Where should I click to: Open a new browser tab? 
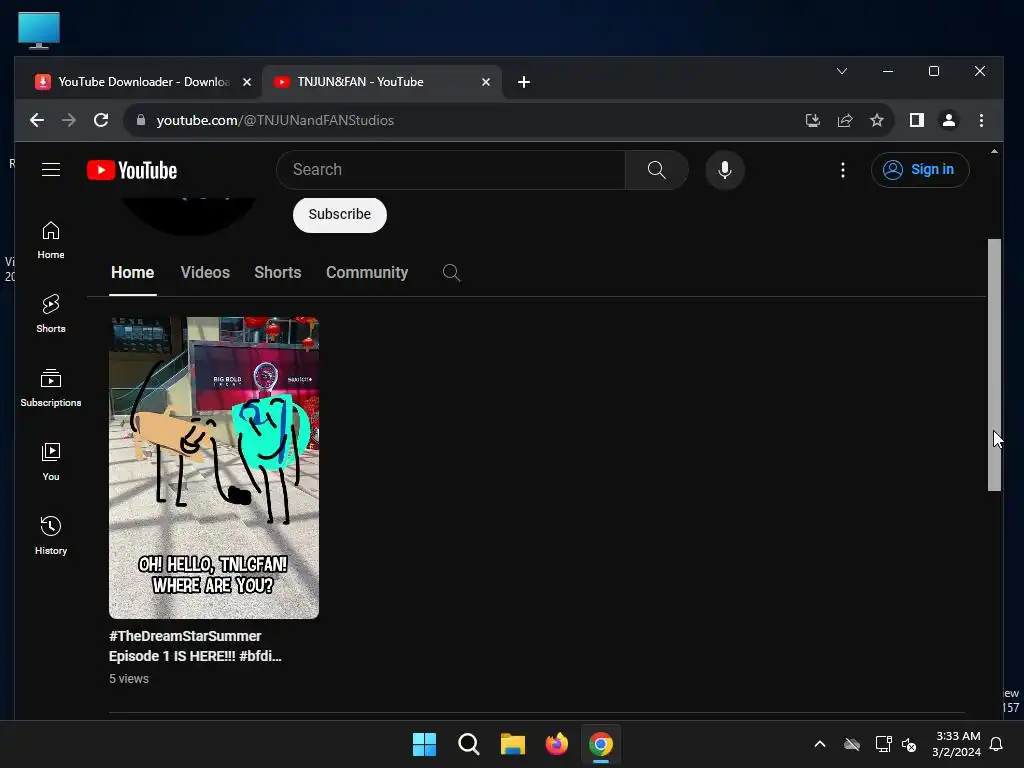pos(524,82)
